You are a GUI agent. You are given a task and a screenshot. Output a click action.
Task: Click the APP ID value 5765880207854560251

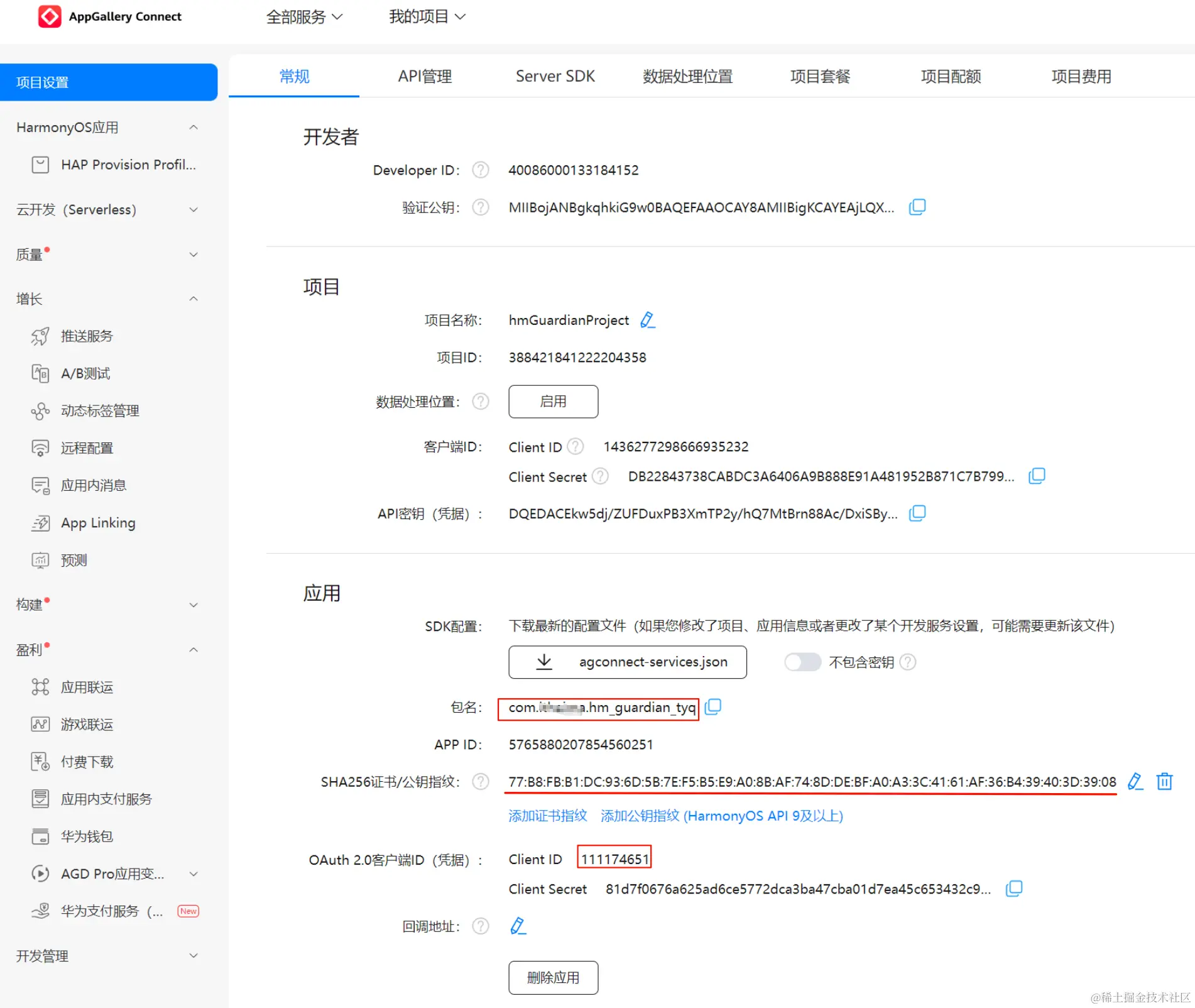click(x=581, y=745)
